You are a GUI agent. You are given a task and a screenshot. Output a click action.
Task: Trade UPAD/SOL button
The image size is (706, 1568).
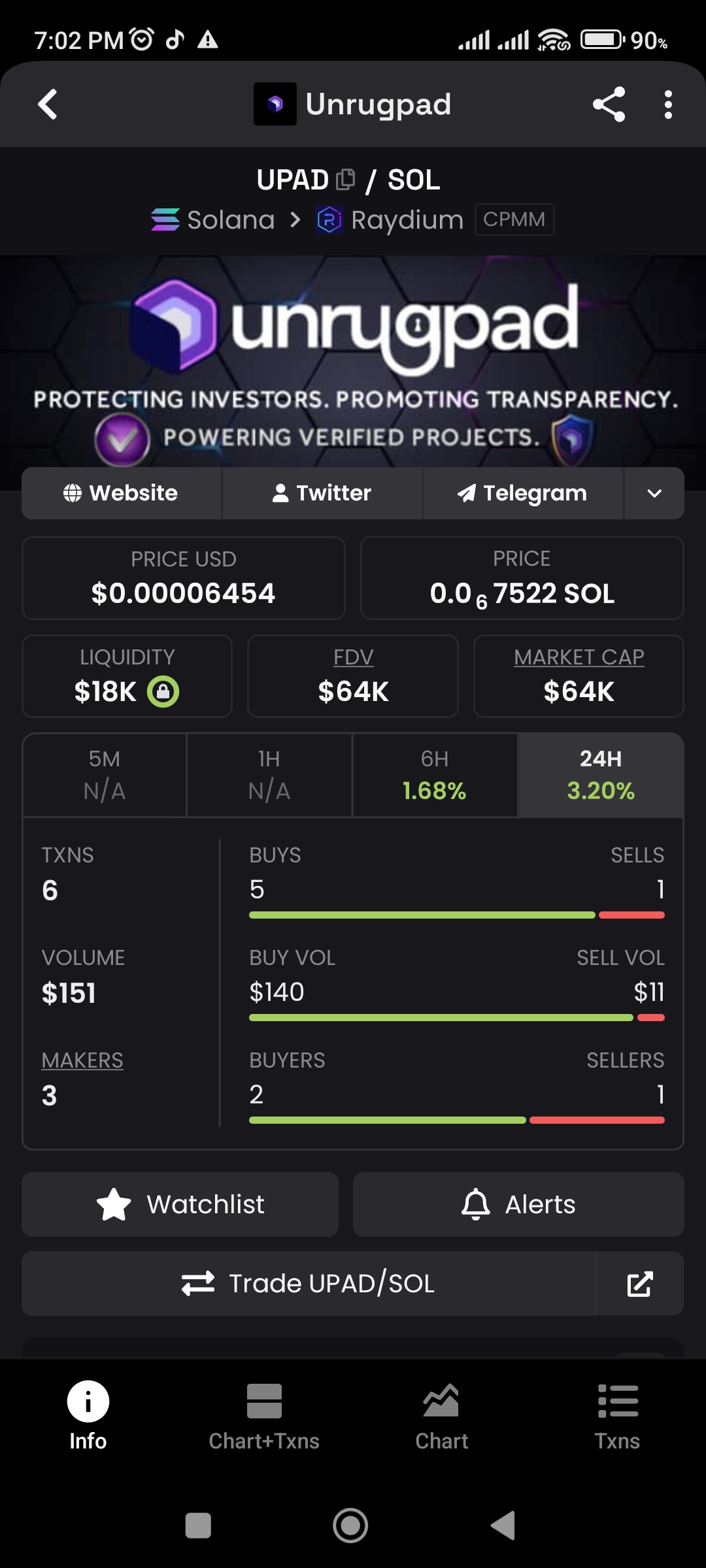coord(309,1284)
